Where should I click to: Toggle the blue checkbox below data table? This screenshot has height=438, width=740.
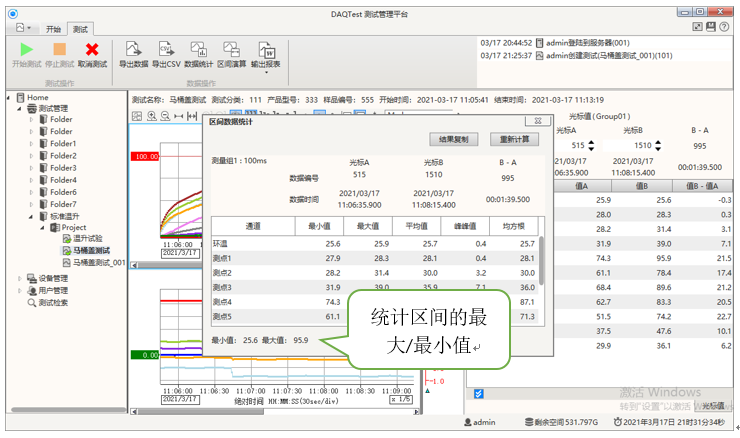click(x=480, y=394)
